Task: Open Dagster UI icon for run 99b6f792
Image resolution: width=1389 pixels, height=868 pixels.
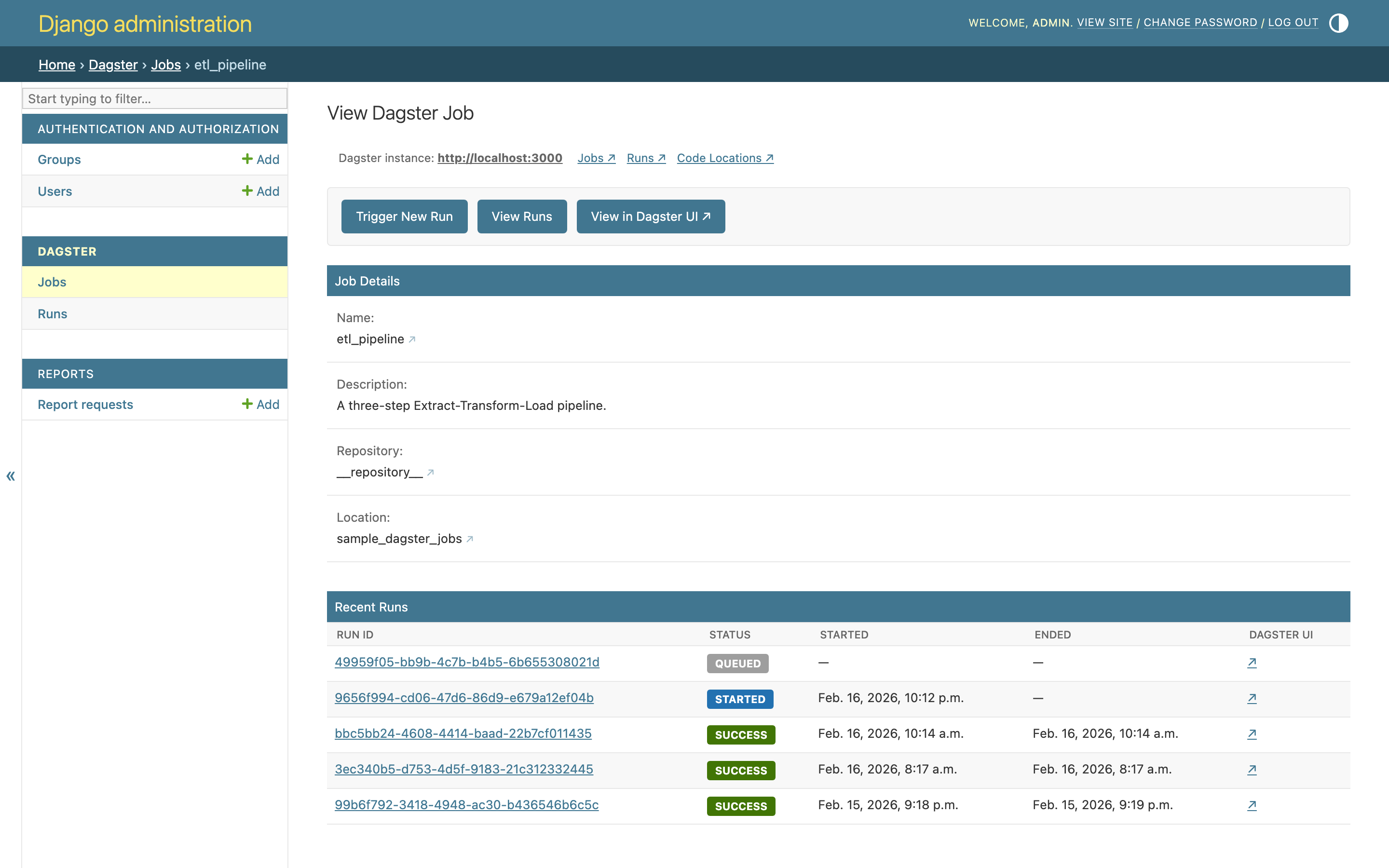Action: tap(1252, 805)
